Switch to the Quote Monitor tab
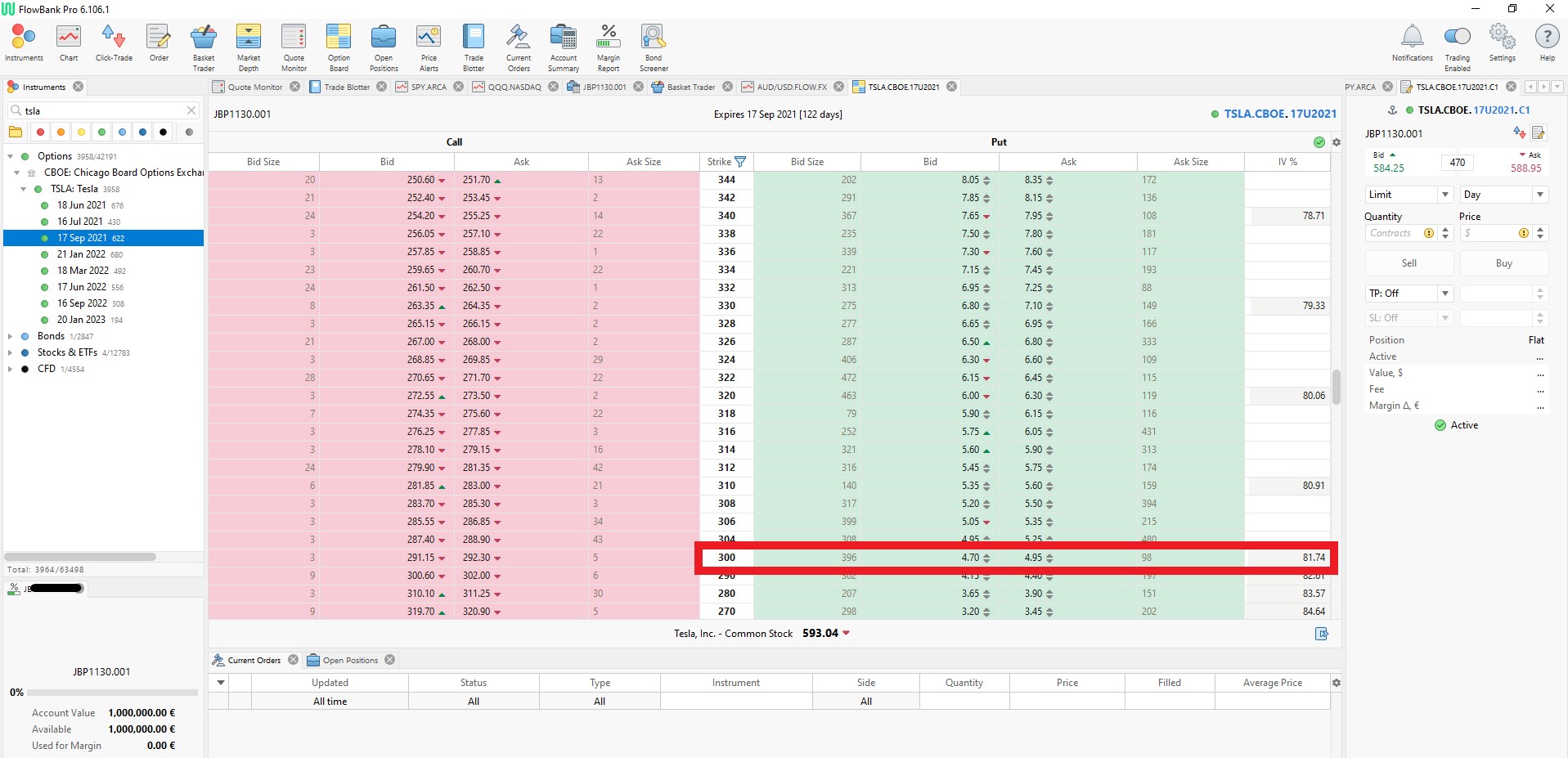Screen dimensions: 1568x758 (x=254, y=87)
